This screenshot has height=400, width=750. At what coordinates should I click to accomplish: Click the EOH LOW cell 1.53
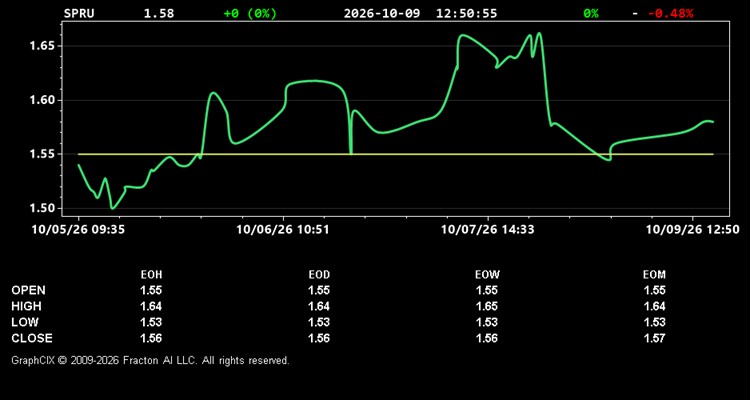[151, 322]
